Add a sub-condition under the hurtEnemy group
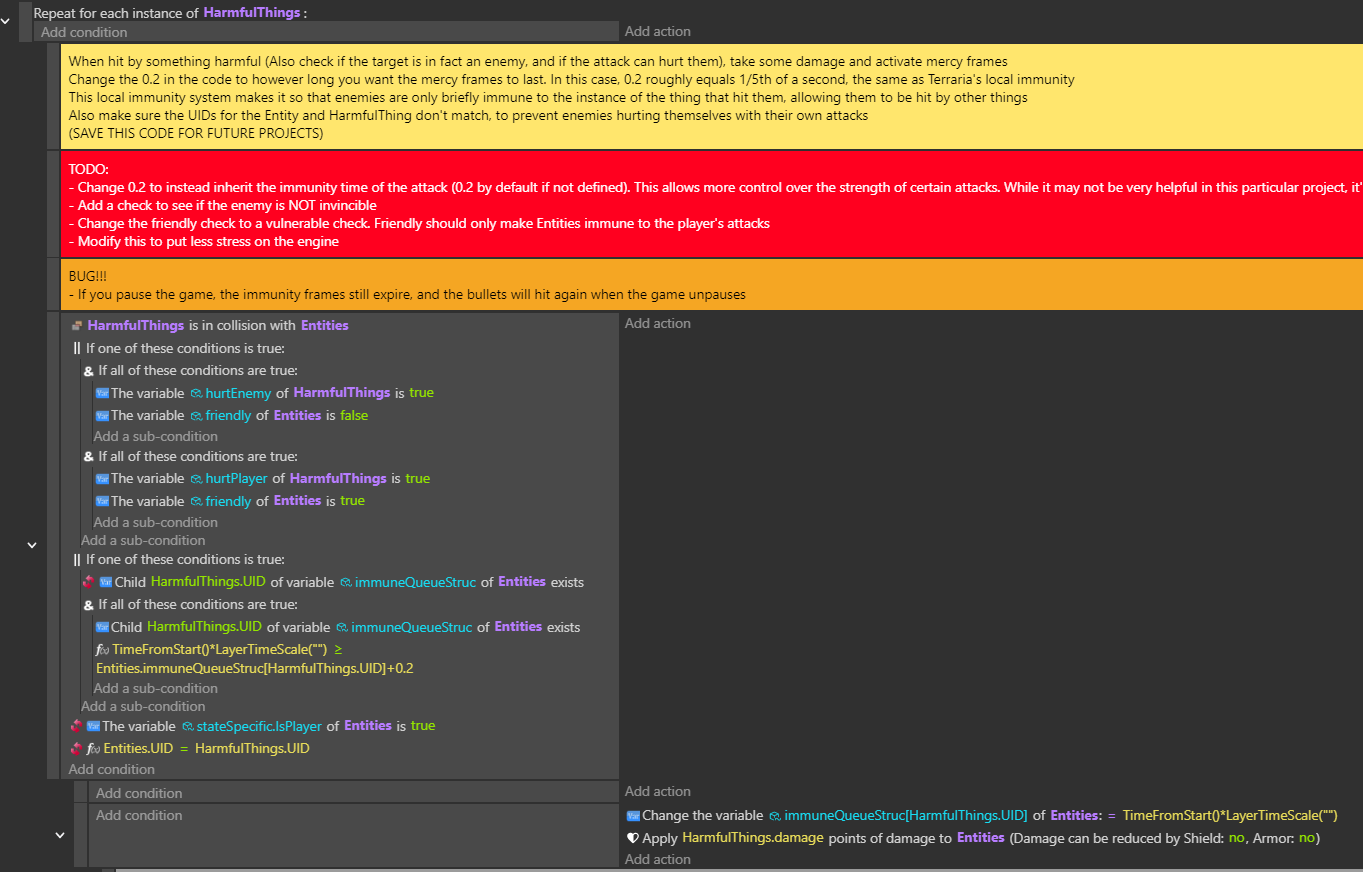This screenshot has height=872, width=1363. 155,436
